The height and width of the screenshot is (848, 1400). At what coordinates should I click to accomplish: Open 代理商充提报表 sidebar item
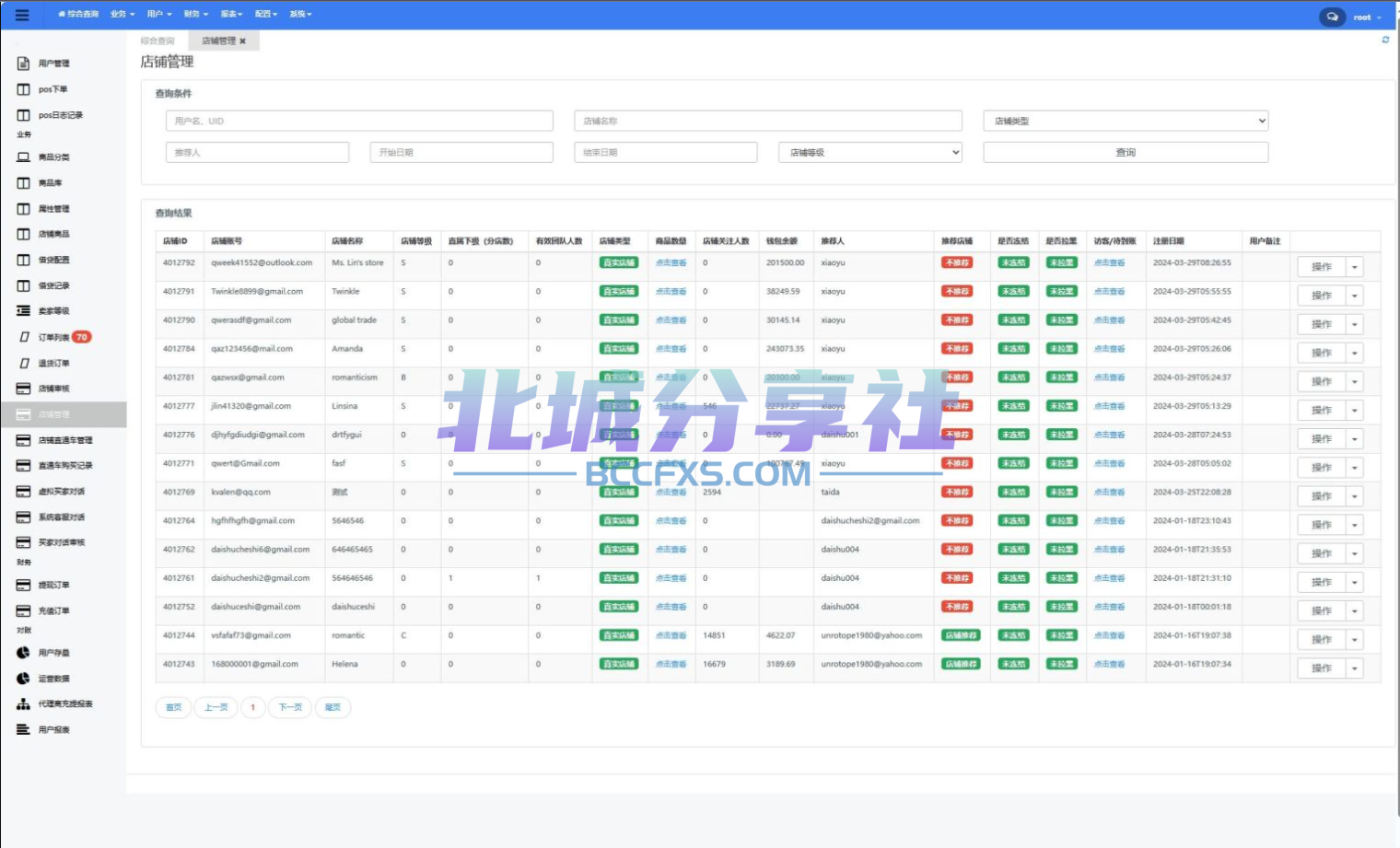(64, 704)
